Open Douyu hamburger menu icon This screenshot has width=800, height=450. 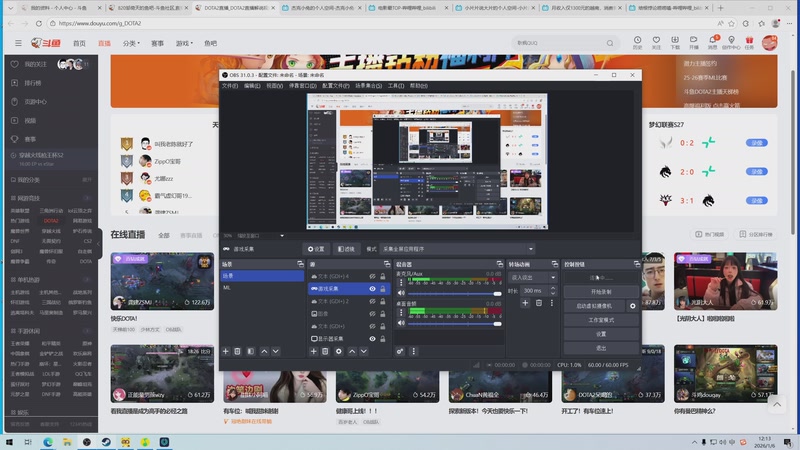(x=18, y=43)
